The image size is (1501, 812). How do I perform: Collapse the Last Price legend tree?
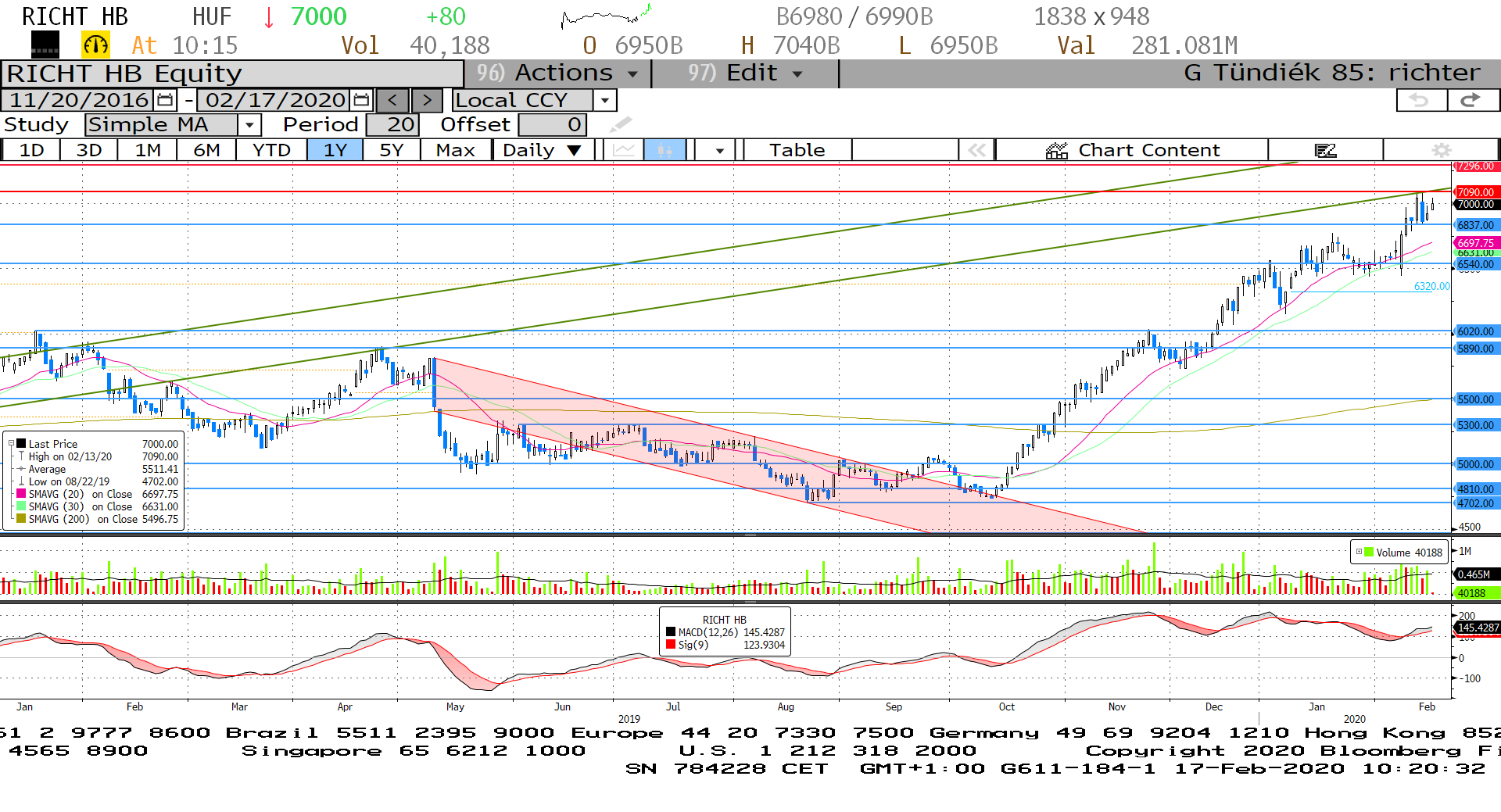[x=11, y=443]
